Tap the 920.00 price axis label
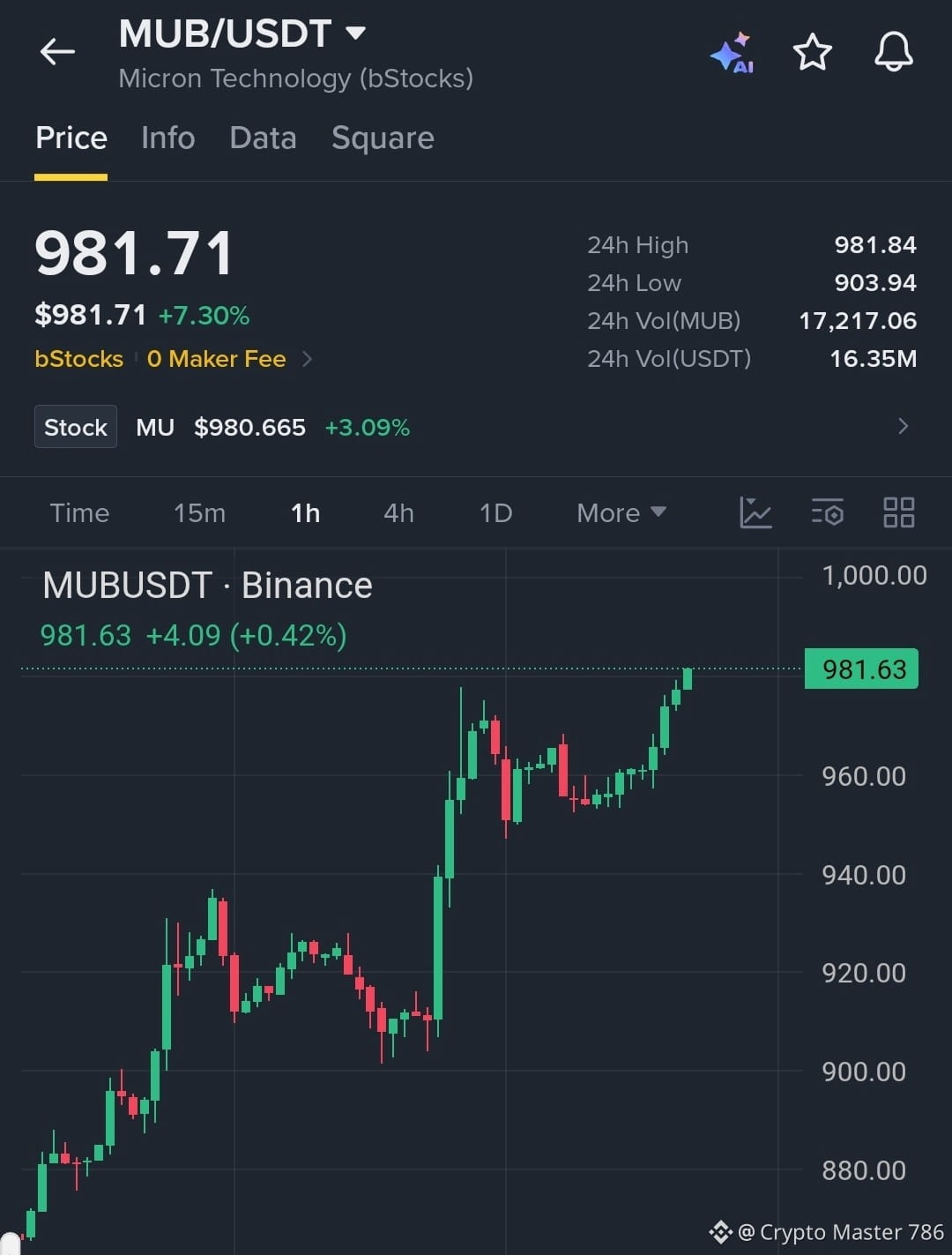Image resolution: width=952 pixels, height=1255 pixels. coord(864,973)
